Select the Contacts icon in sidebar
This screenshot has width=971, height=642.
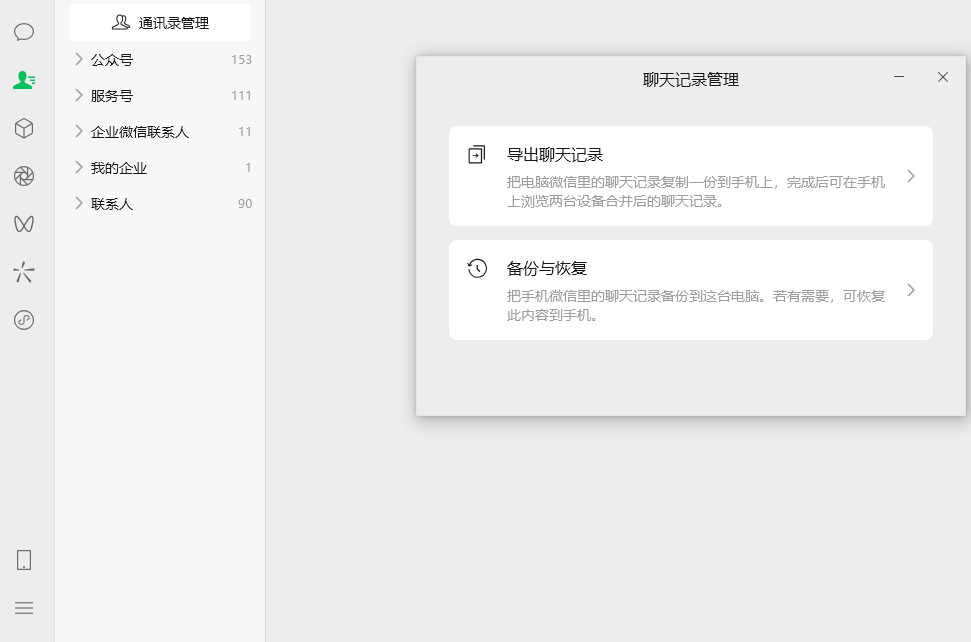coord(24,80)
